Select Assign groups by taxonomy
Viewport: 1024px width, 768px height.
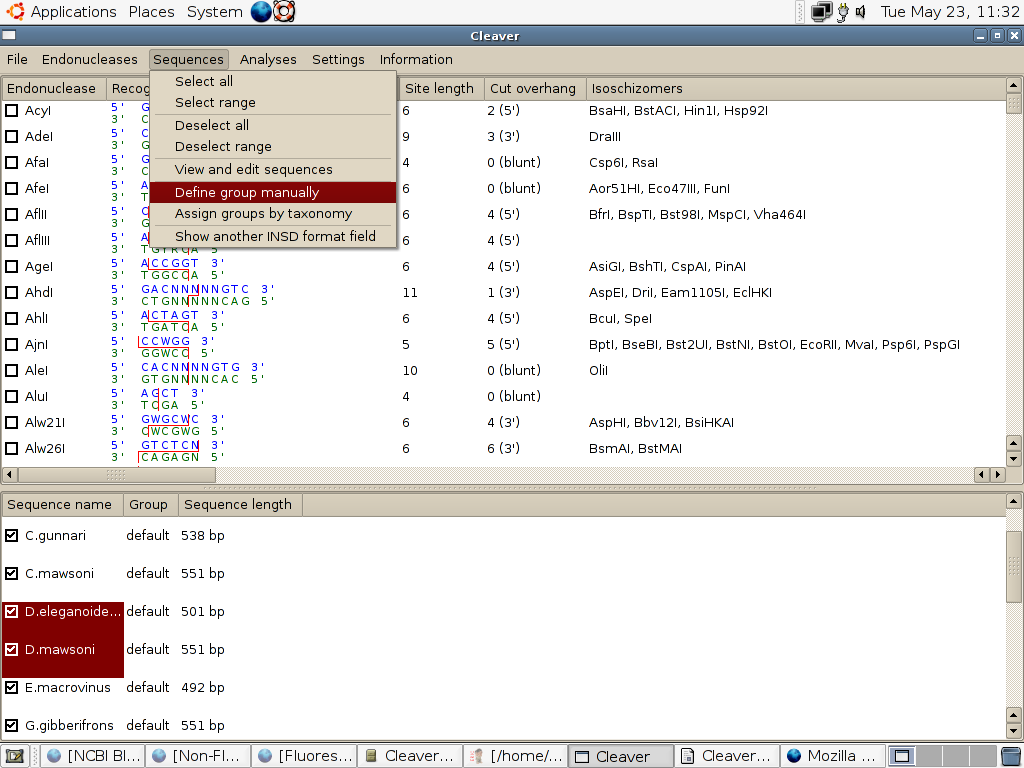[263, 213]
